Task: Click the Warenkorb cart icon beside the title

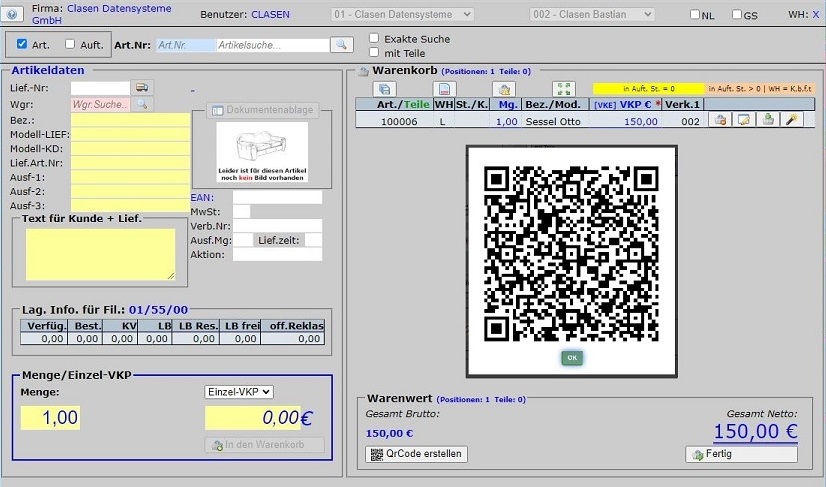Action: click(x=364, y=72)
